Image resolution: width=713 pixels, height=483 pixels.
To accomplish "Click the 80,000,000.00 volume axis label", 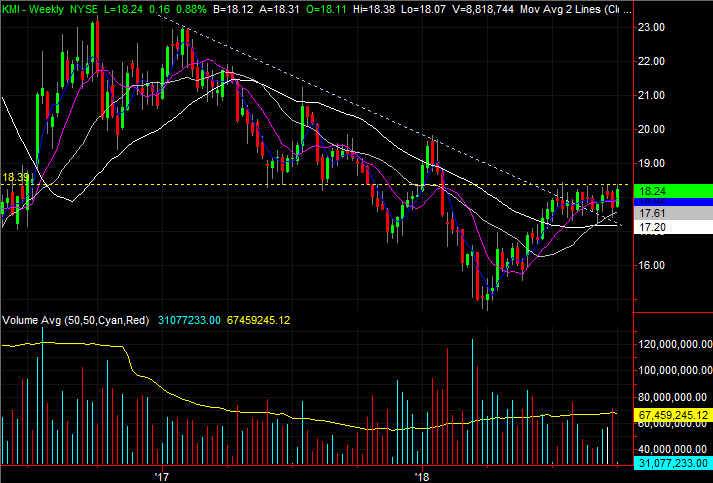I will (x=675, y=397).
